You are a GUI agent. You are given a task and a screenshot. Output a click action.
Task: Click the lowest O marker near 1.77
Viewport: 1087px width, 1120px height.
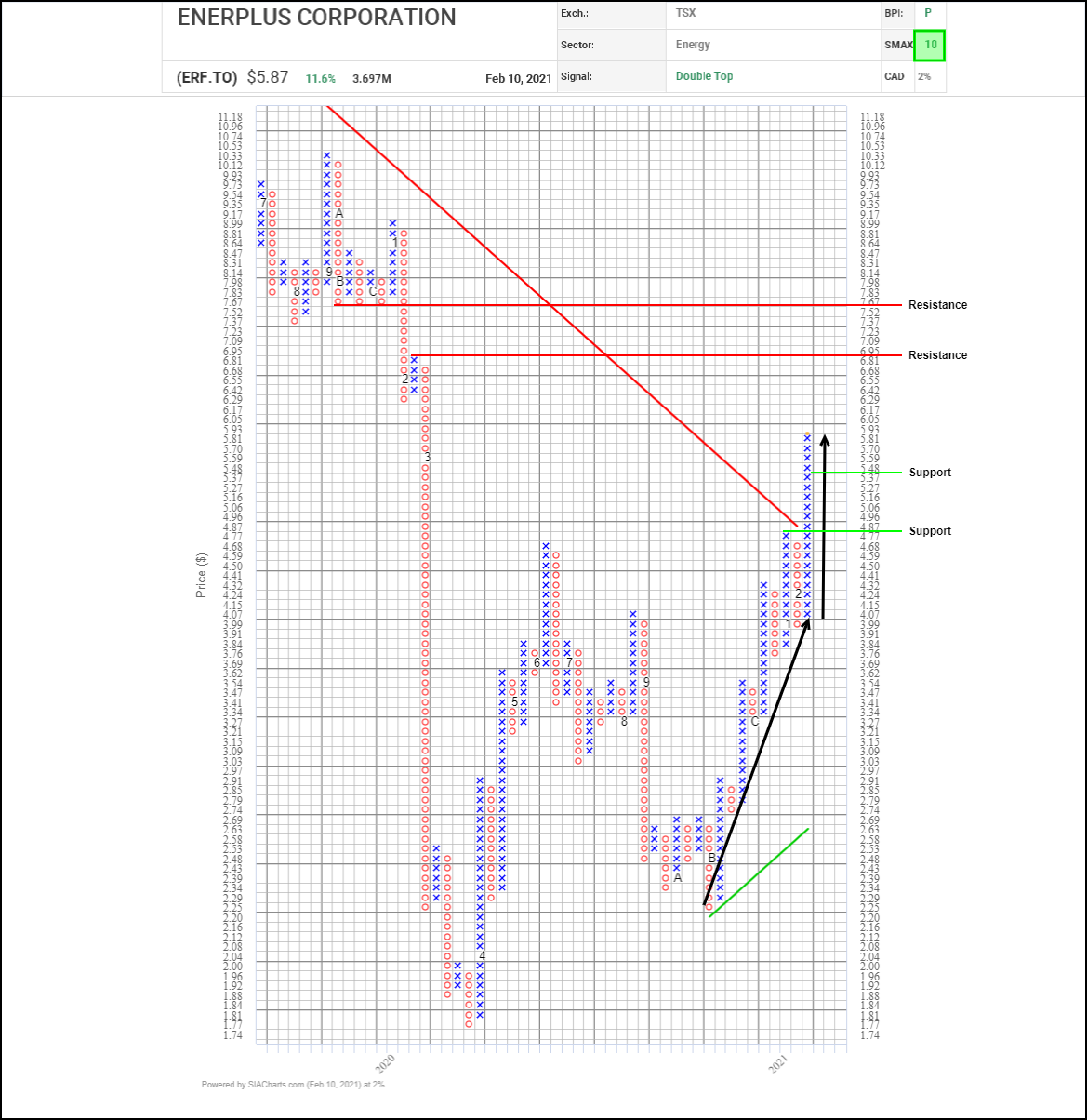[469, 1024]
